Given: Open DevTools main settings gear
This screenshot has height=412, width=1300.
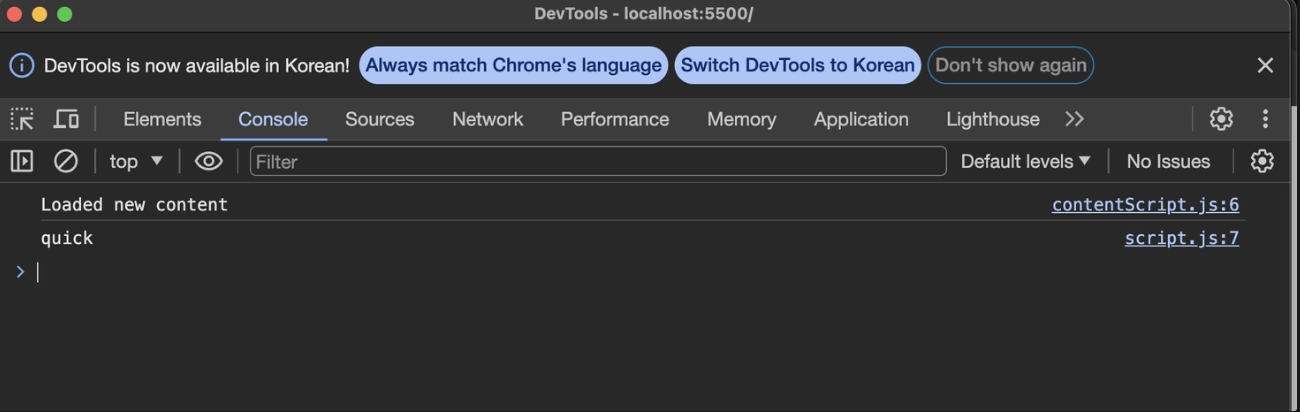Looking at the screenshot, I should point(1221,119).
